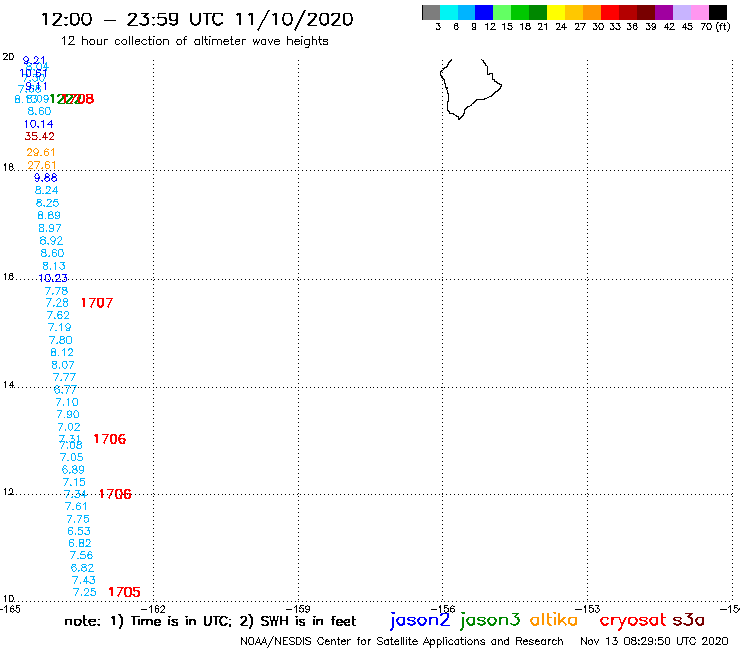Click the 35.42 wave height reading
The width and height of the screenshot is (740, 650).
(40, 136)
